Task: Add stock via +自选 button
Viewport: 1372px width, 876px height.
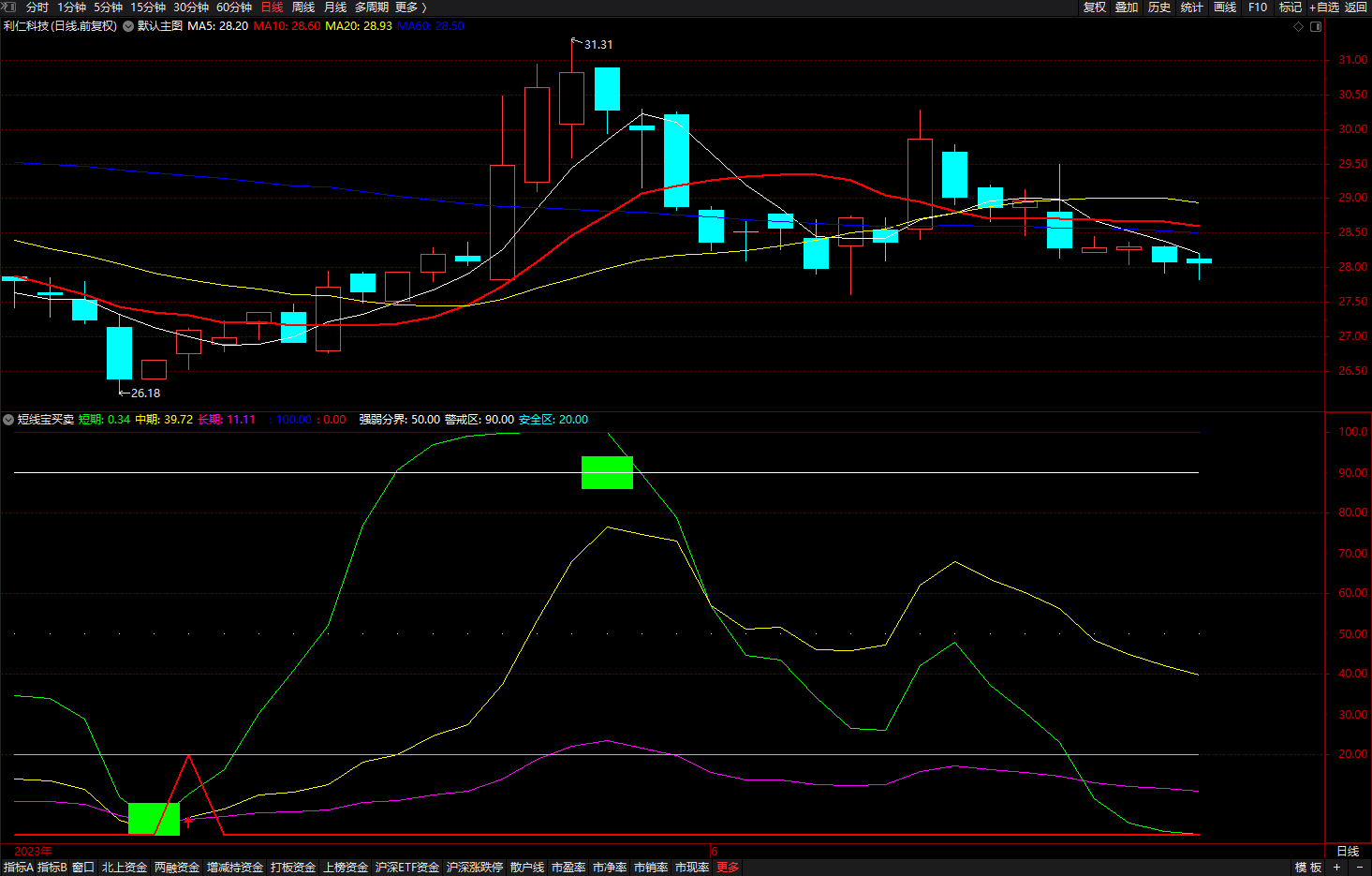Action: click(1324, 7)
